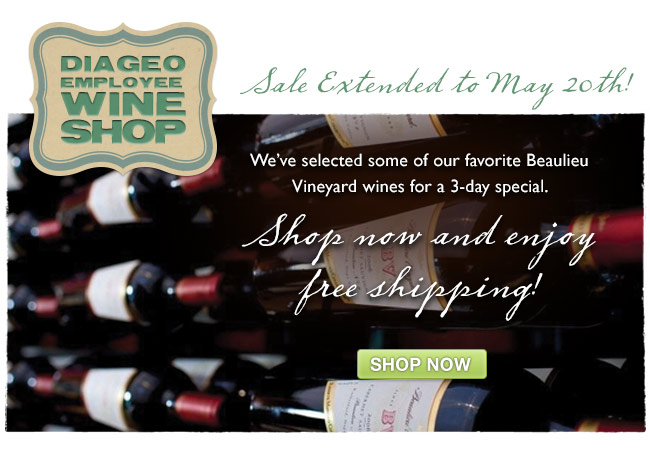650x461 pixels.
Task: Select the SHOP word in the badge
Action: [123, 131]
